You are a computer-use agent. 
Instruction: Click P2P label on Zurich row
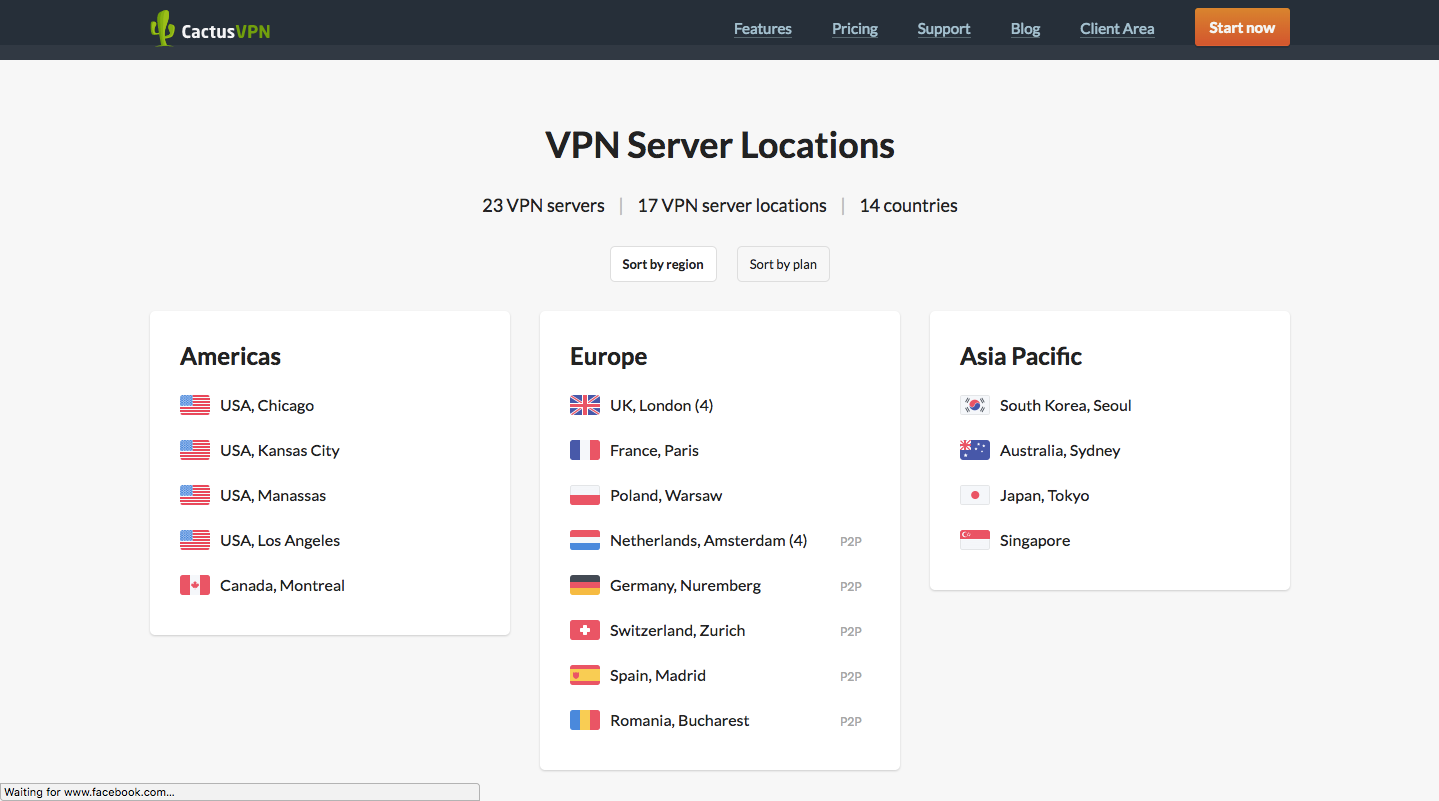851,631
